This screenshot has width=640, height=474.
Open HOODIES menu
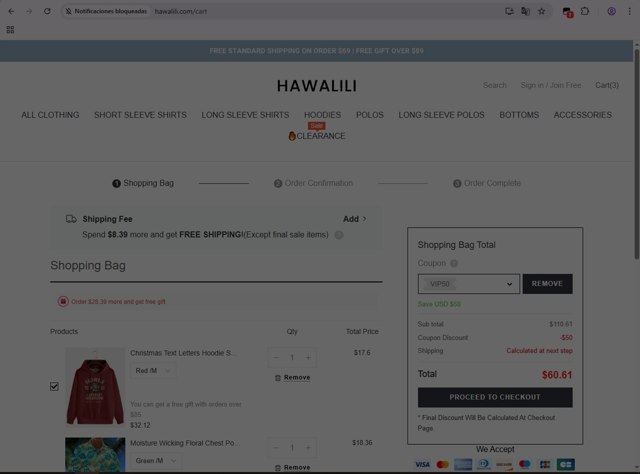(x=322, y=115)
